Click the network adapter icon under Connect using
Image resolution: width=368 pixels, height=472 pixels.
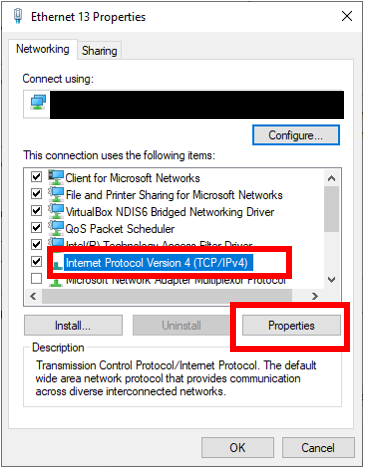(38, 102)
